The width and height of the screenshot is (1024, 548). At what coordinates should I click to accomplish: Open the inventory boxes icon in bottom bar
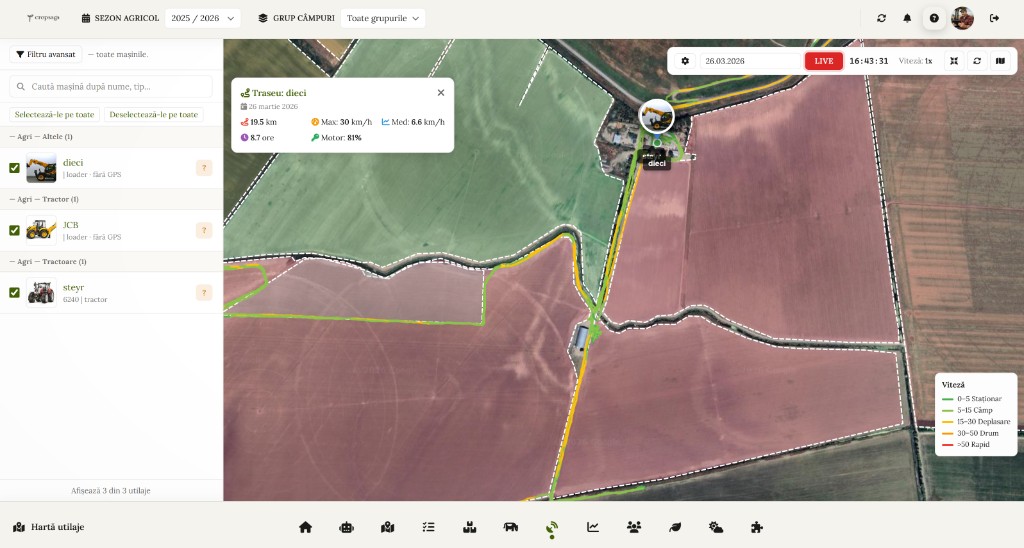470,527
